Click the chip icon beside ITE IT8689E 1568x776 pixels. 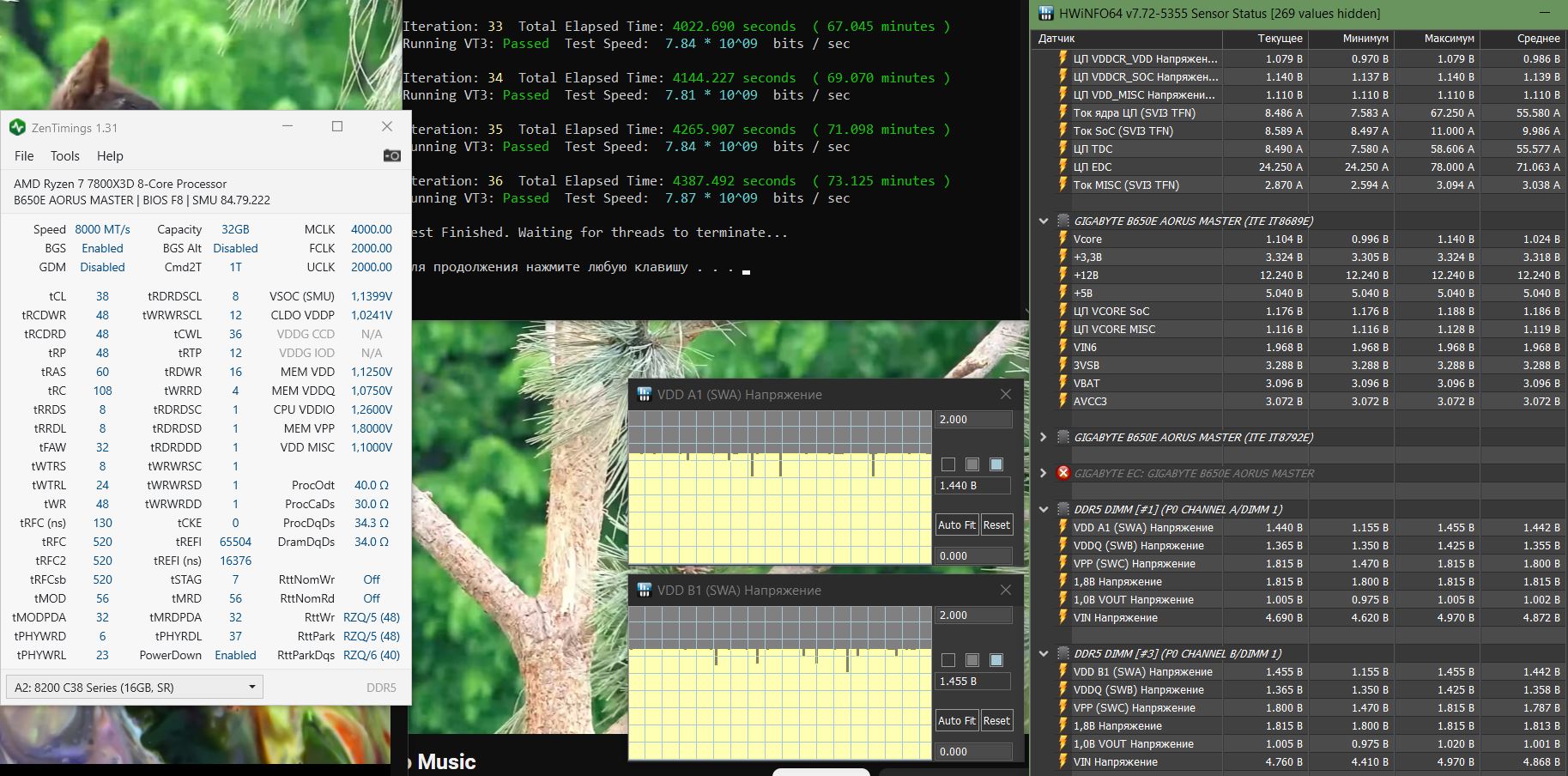1063,221
